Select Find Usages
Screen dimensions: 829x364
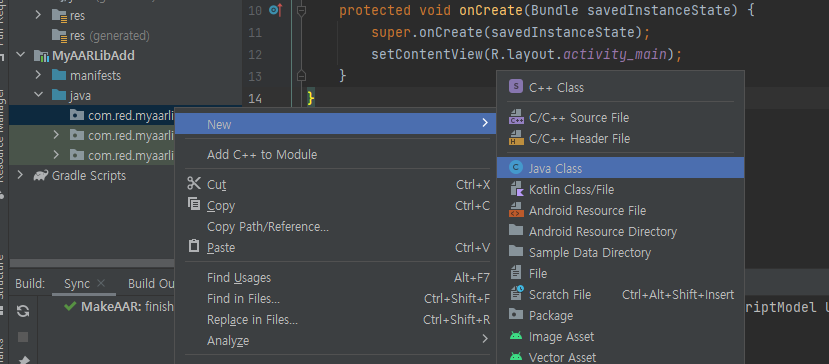(x=335, y=277)
